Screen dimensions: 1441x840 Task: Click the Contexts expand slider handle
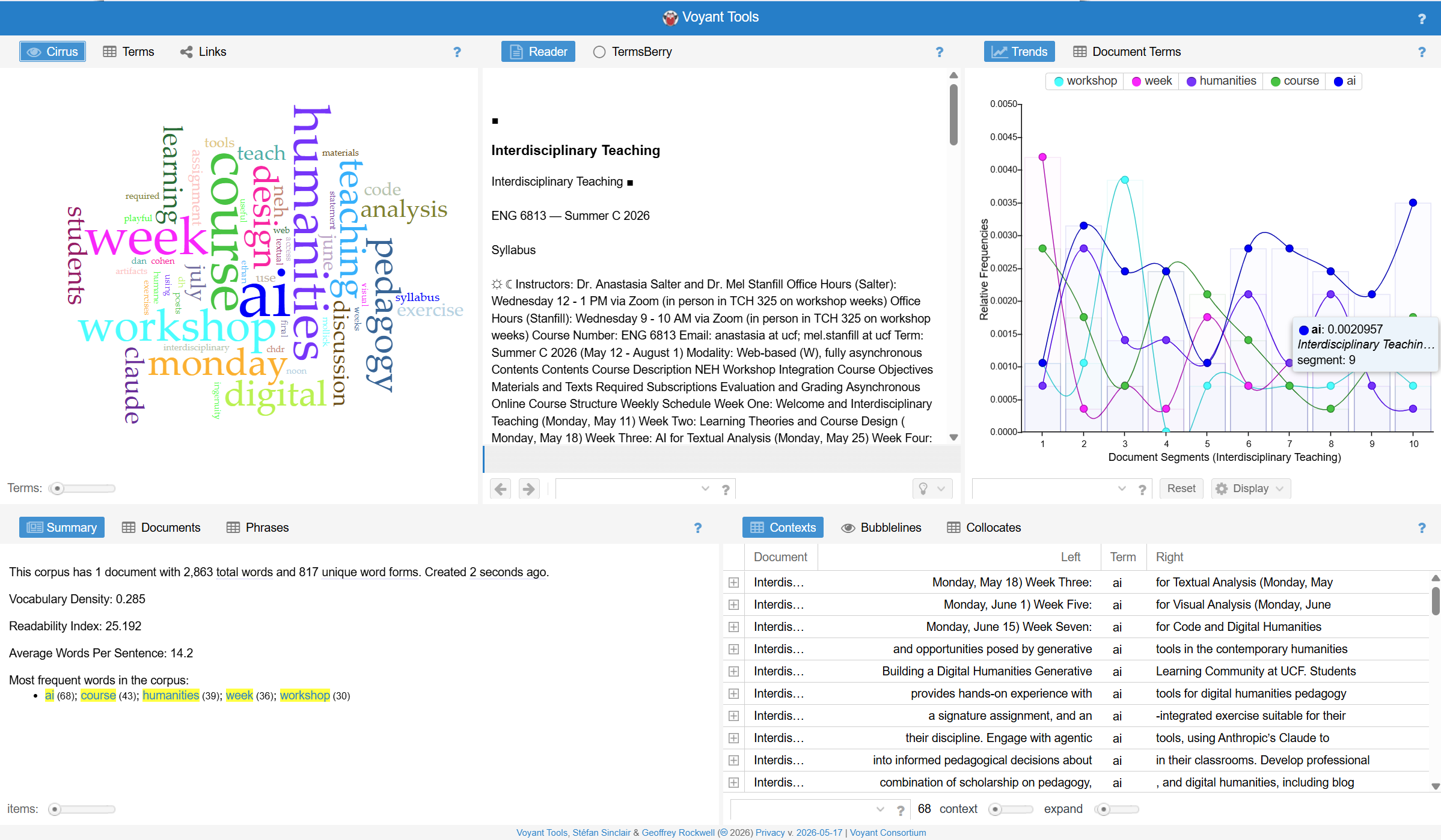1103,810
